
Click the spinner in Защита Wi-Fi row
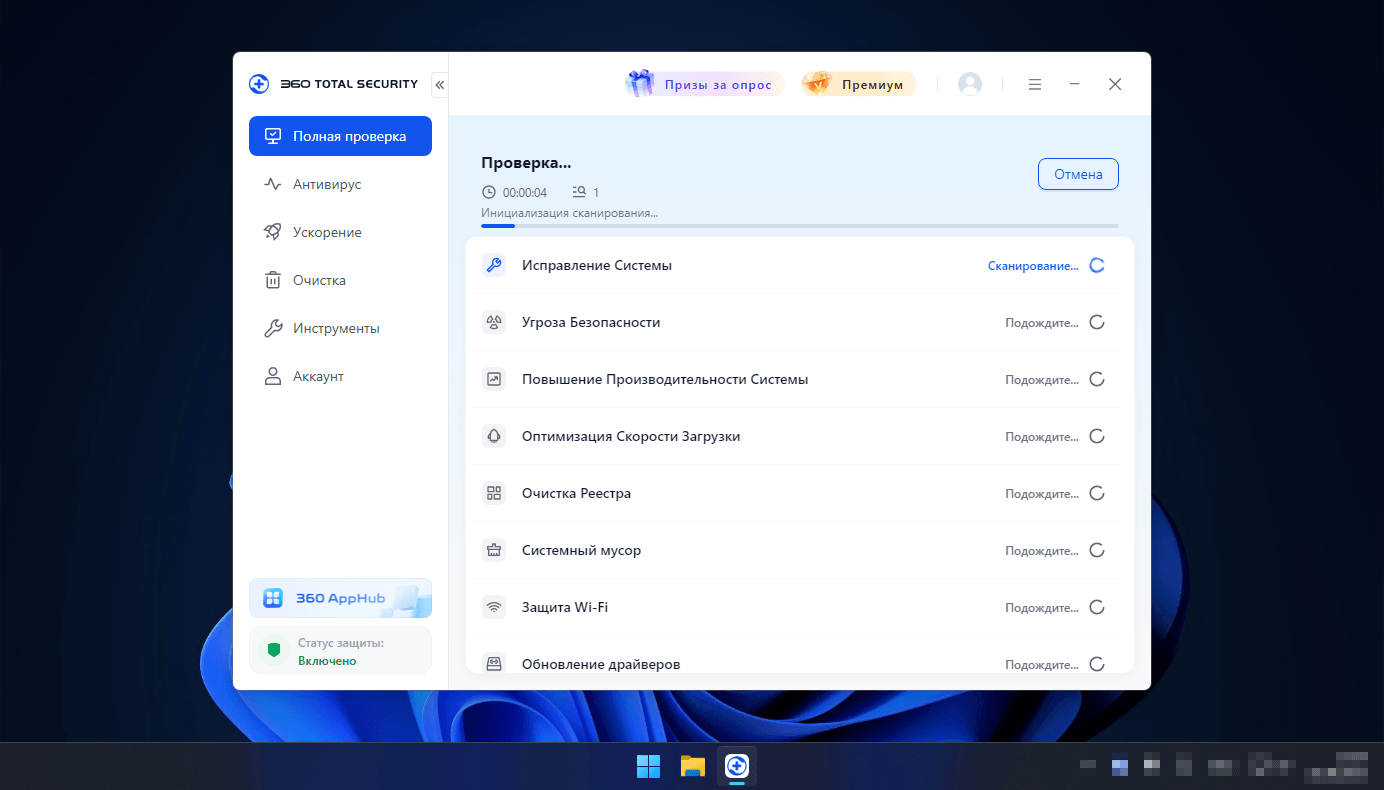pyautogui.click(x=1097, y=607)
